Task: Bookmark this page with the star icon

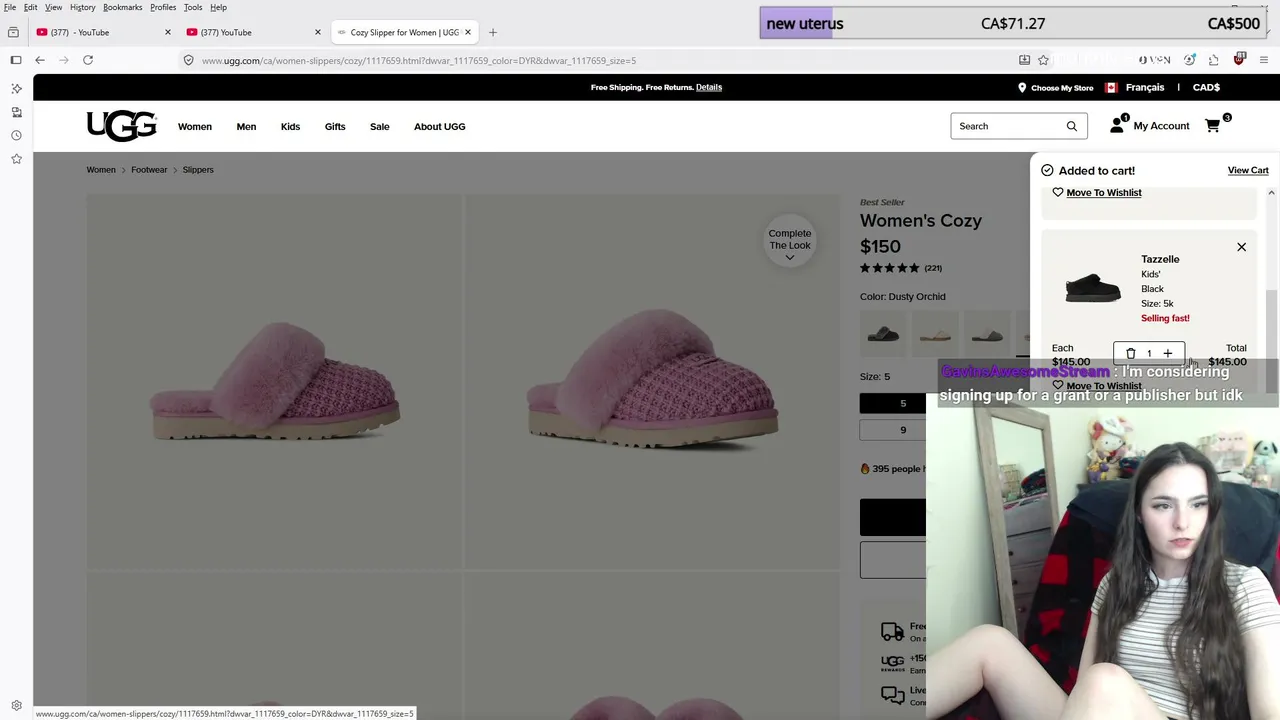Action: 1043,60
